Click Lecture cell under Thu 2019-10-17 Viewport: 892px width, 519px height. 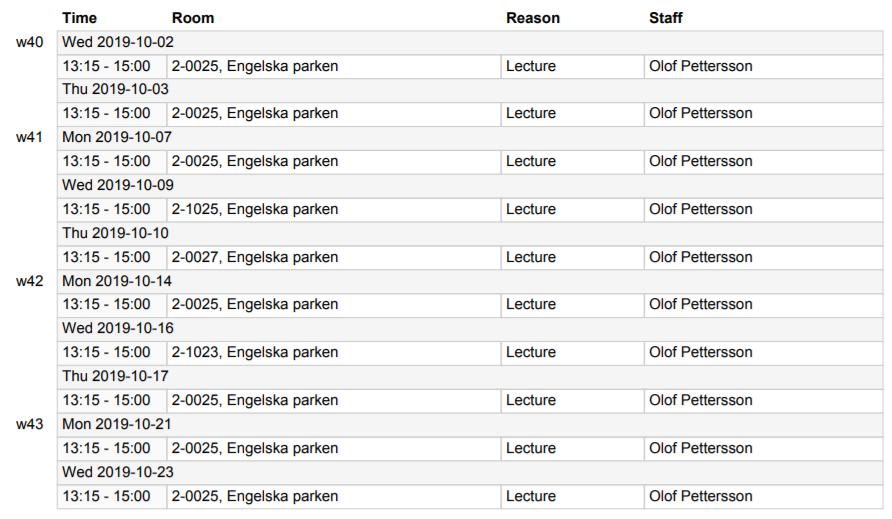531,401
